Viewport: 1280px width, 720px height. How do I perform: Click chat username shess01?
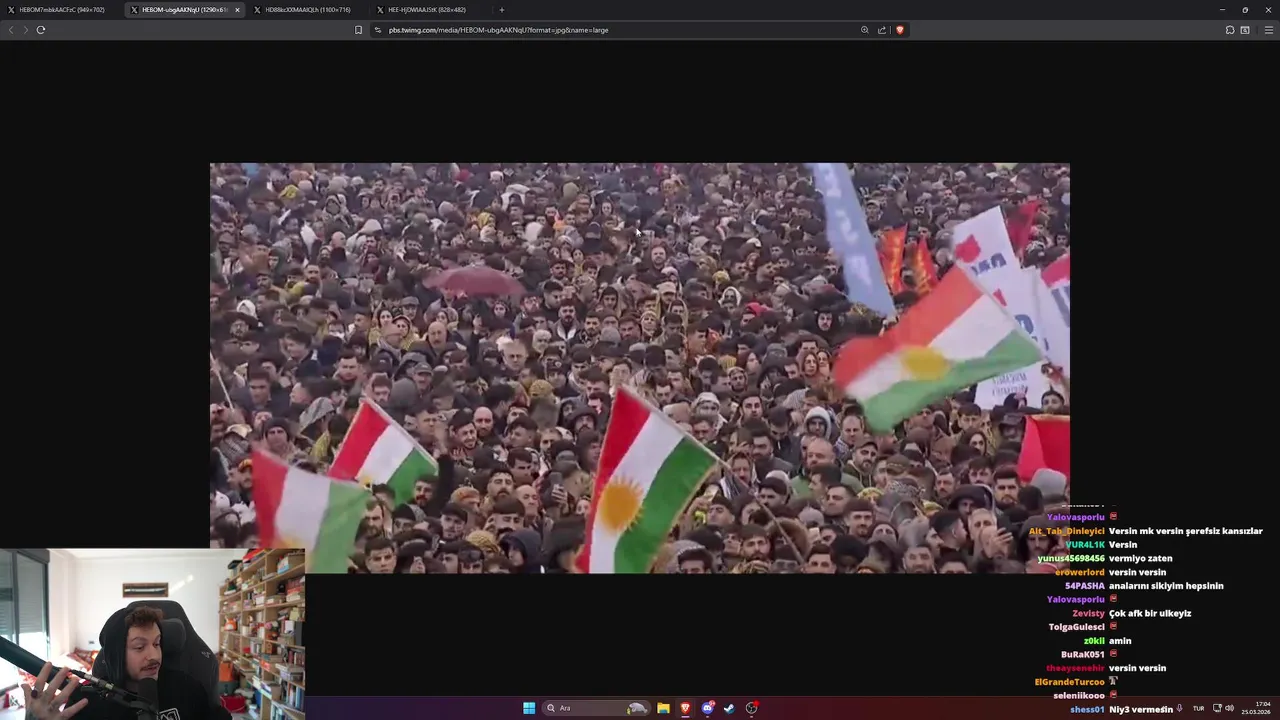pyautogui.click(x=1087, y=710)
